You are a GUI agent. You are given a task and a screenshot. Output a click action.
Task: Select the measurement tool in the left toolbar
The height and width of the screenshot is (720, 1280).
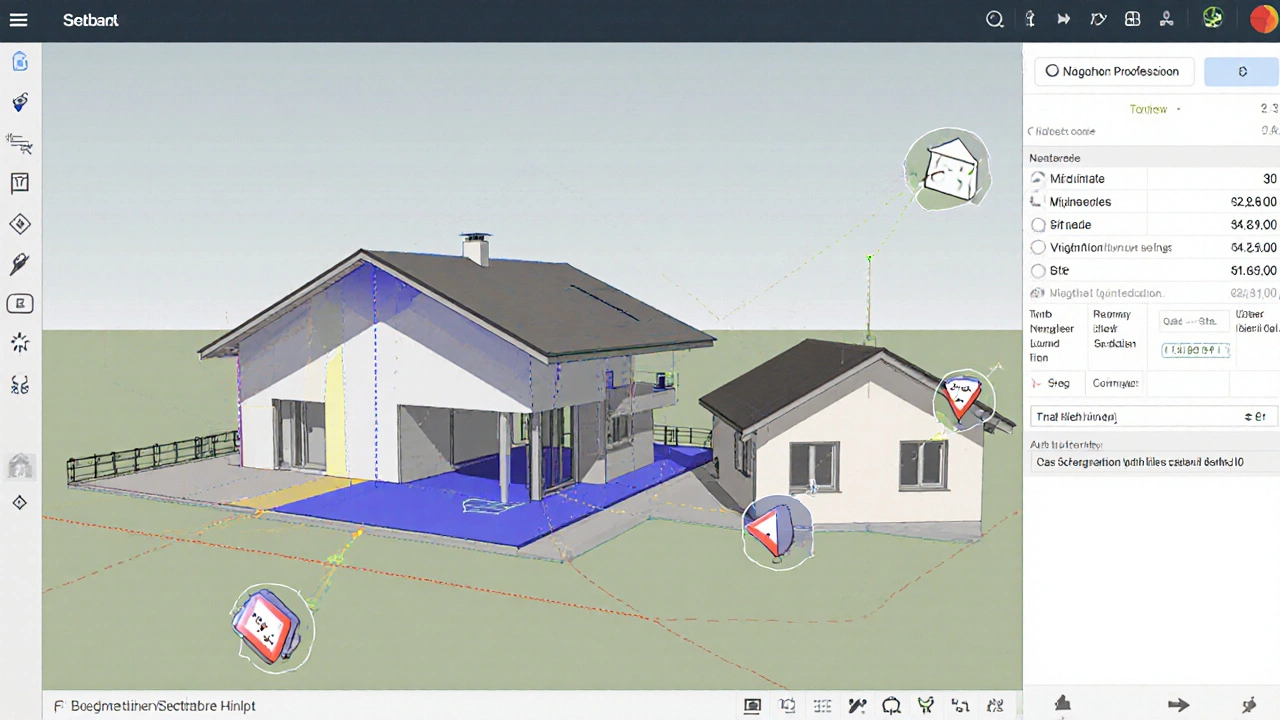tap(20, 145)
